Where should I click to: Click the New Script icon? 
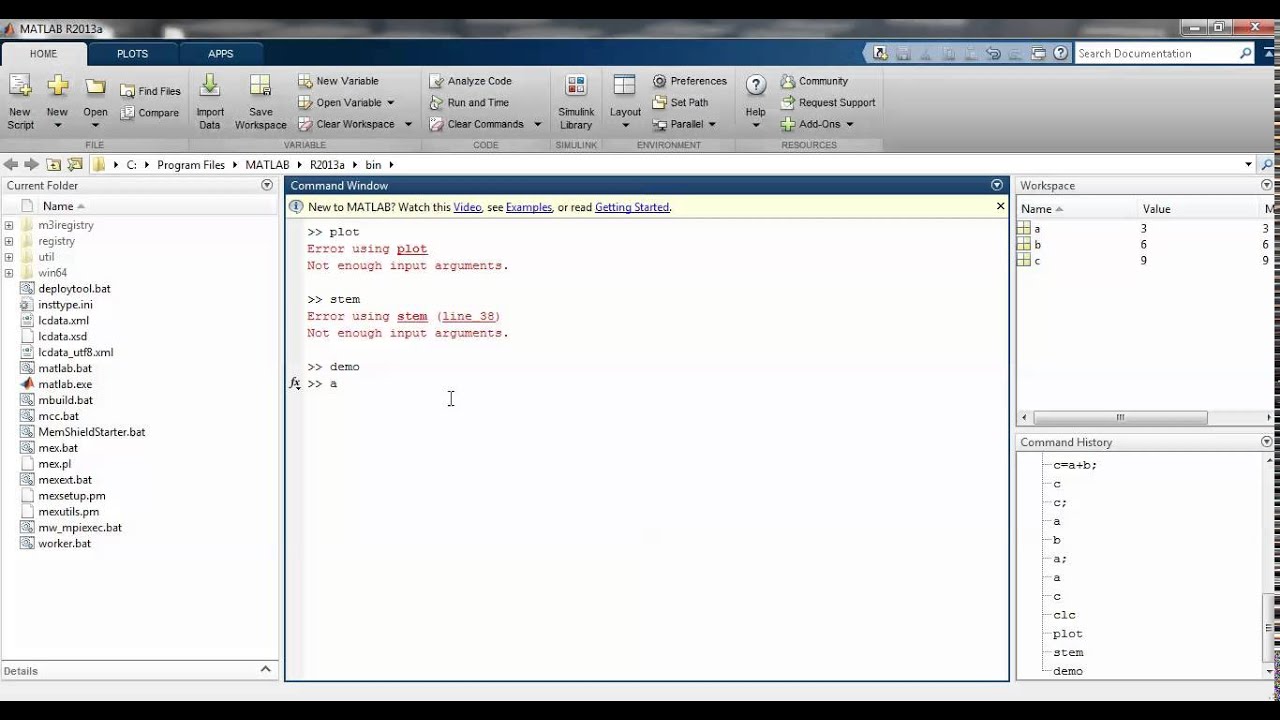[20, 87]
